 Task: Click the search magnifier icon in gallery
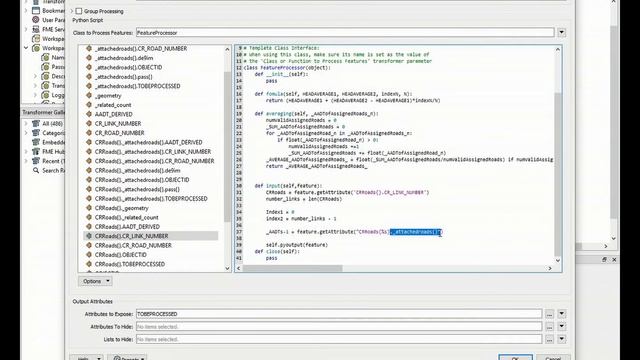36,170
